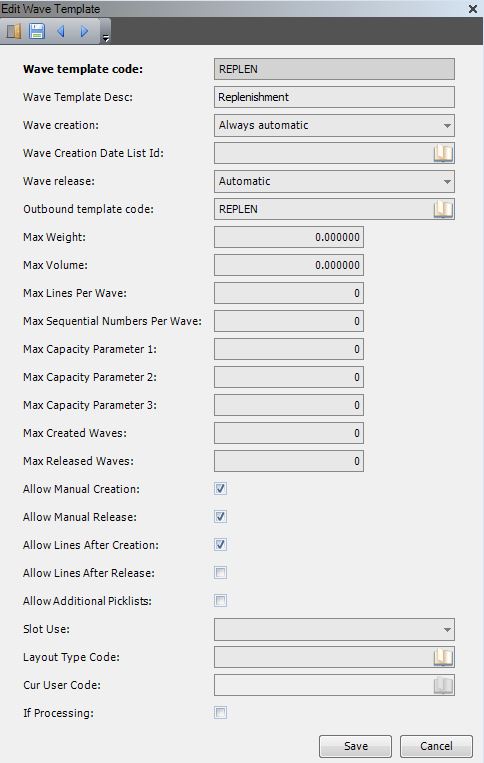This screenshot has width=484, height=763.
Task: Click Max Capacity Parameter 1 field
Action: [289, 349]
